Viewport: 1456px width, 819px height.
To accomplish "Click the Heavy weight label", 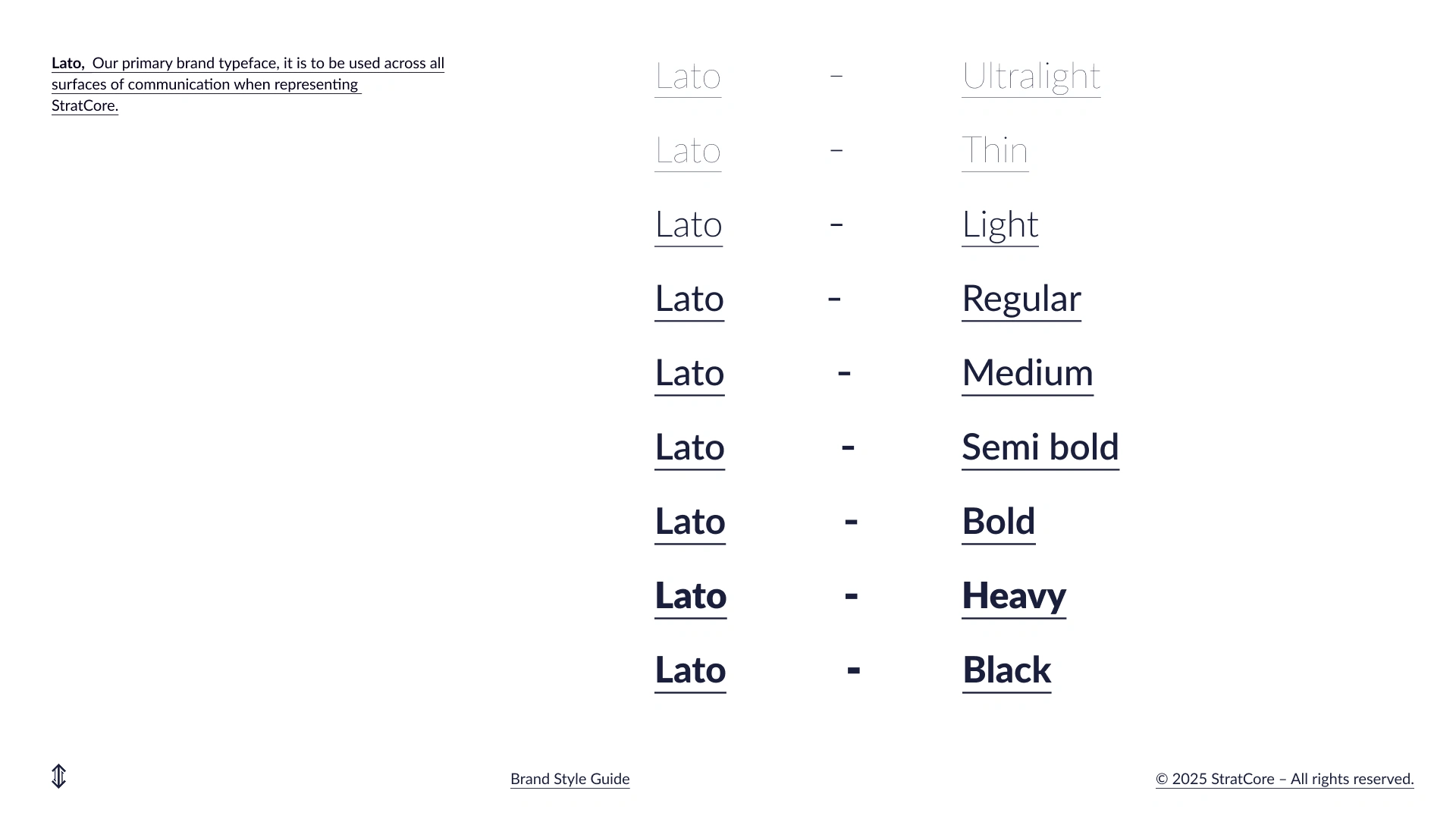I will point(1014,597).
